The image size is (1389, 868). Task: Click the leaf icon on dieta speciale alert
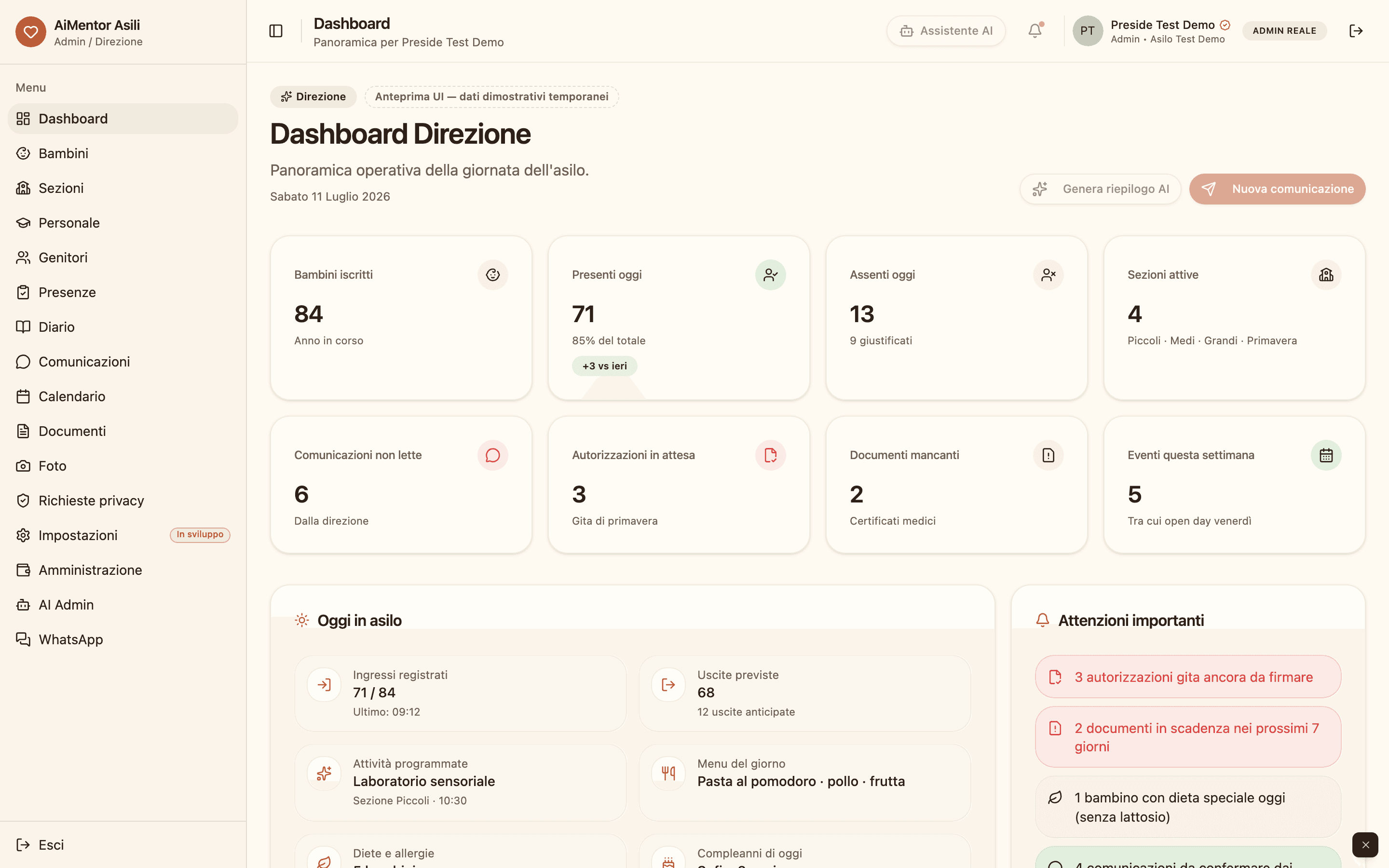click(1055, 798)
